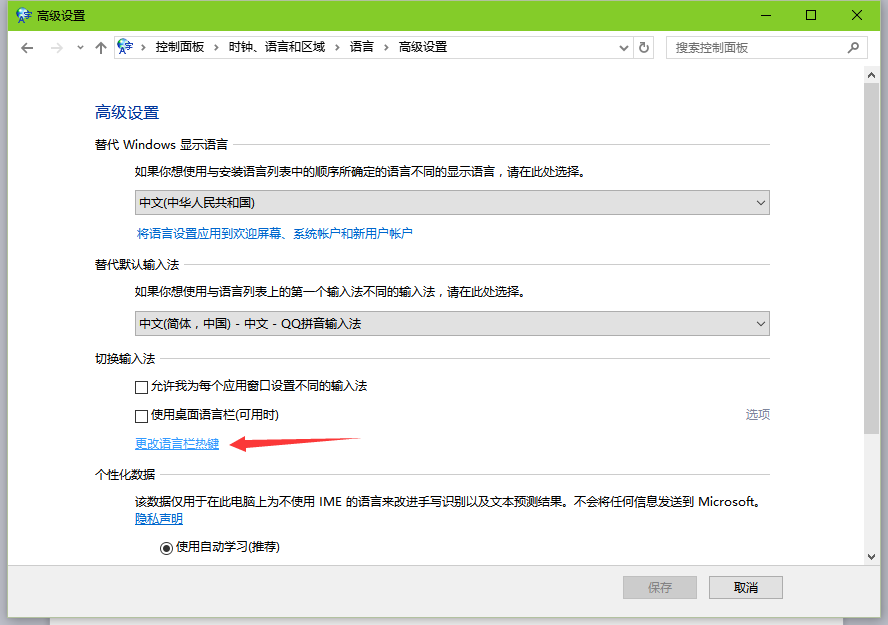The height and width of the screenshot is (625, 888).
Task: Click the refresh button in address bar
Action: click(644, 47)
